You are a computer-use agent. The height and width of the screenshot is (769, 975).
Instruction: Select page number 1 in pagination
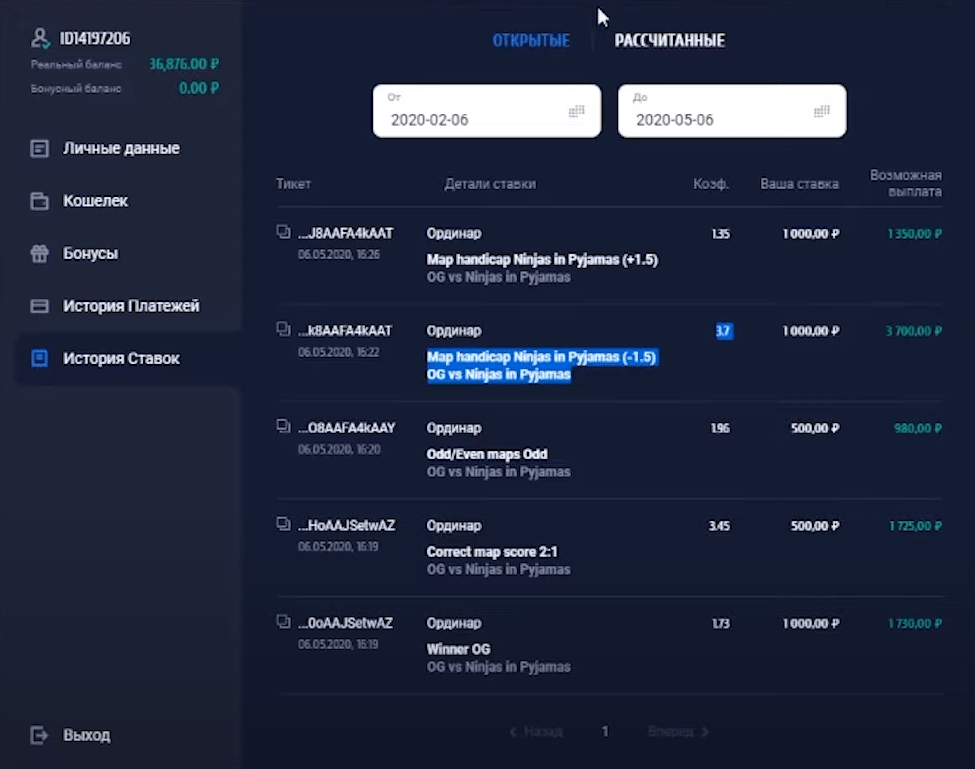605,732
